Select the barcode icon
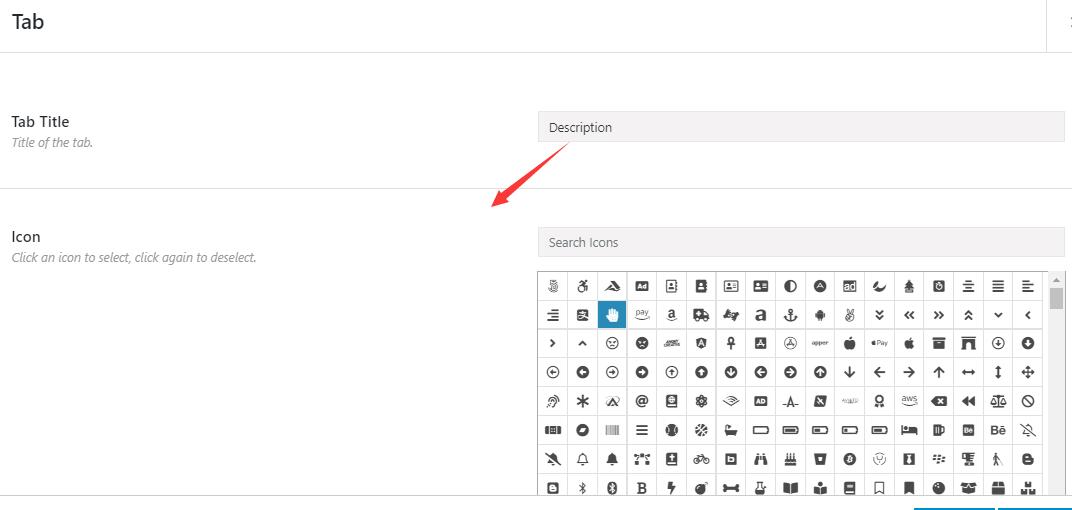Image resolution: width=1072 pixels, height=510 pixels. tap(613, 430)
